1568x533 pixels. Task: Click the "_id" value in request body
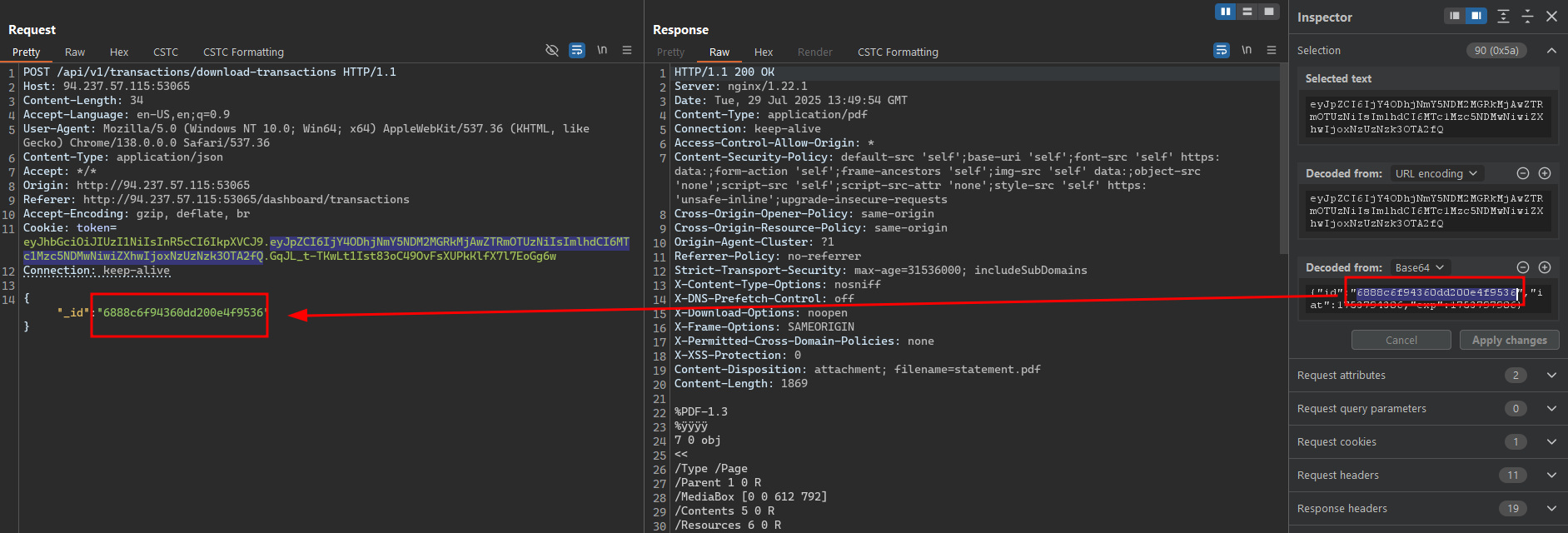point(182,312)
